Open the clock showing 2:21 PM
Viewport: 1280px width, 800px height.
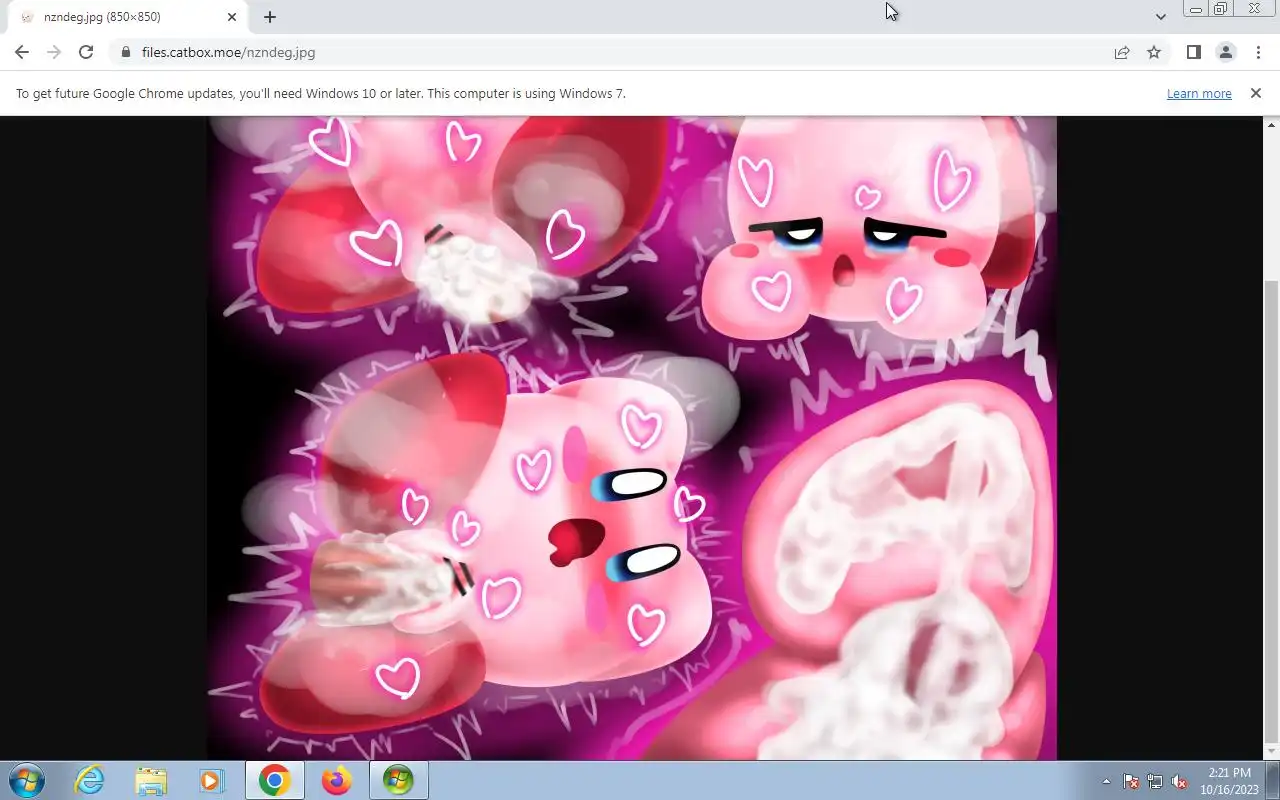pyautogui.click(x=1229, y=780)
